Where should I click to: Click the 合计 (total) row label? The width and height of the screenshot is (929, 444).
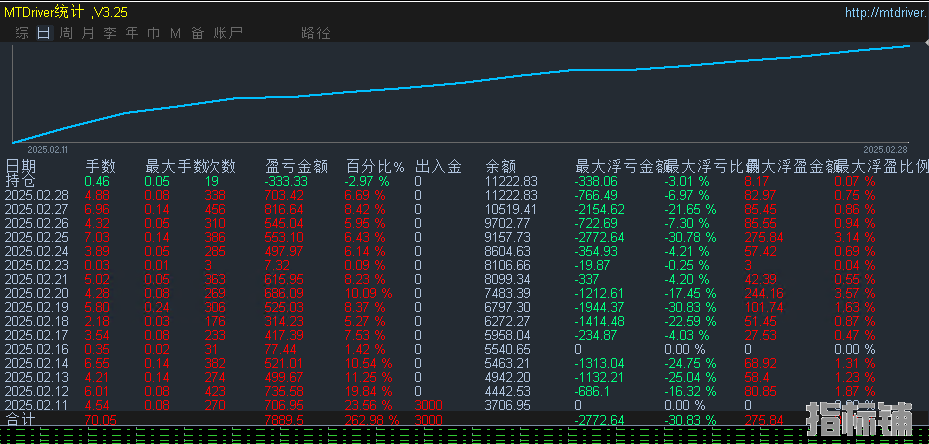[x=20, y=420]
